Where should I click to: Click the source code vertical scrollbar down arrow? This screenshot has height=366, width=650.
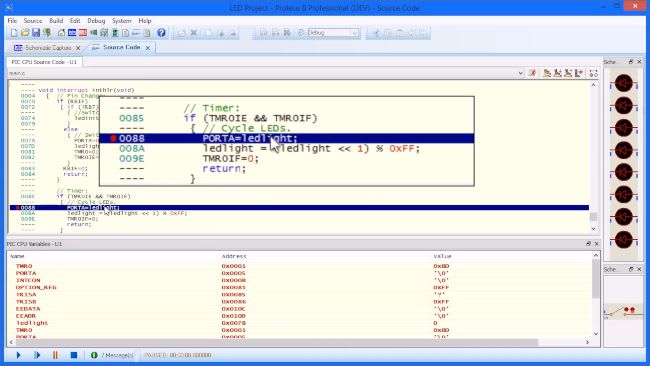(593, 228)
